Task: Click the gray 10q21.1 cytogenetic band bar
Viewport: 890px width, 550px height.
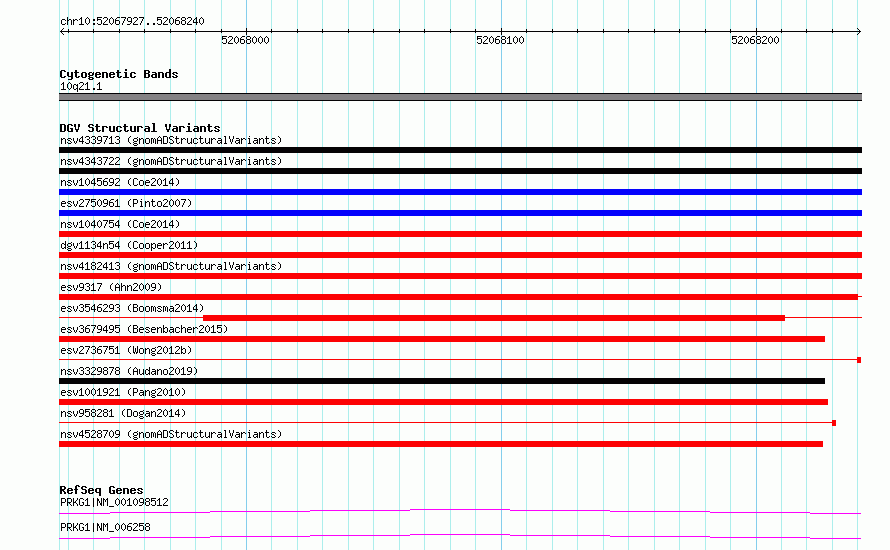Action: coord(460,97)
